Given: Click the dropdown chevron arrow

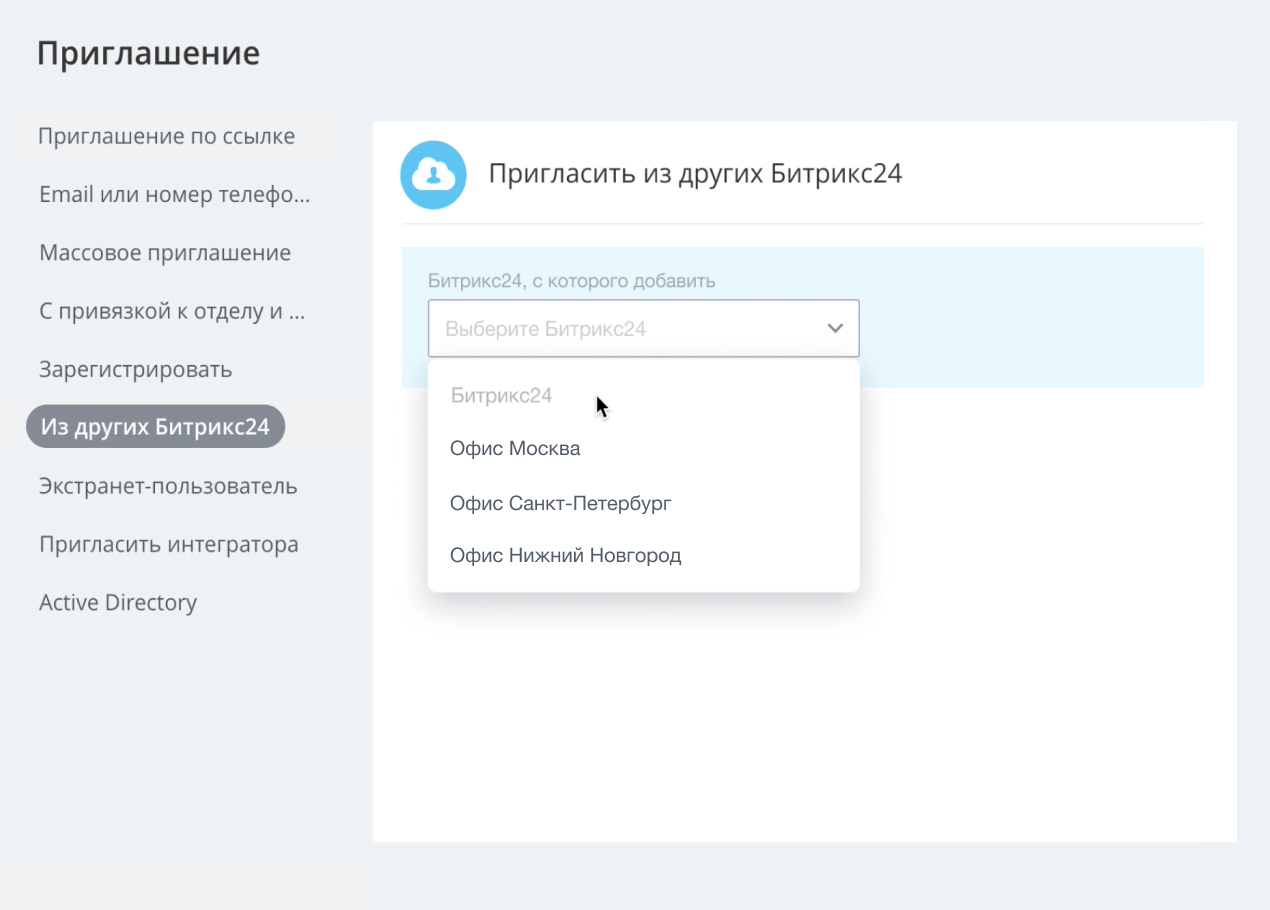Looking at the screenshot, I should [835, 328].
